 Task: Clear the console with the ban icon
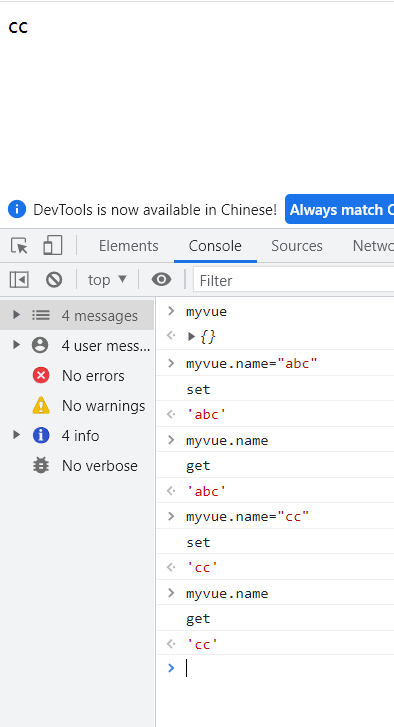[54, 280]
